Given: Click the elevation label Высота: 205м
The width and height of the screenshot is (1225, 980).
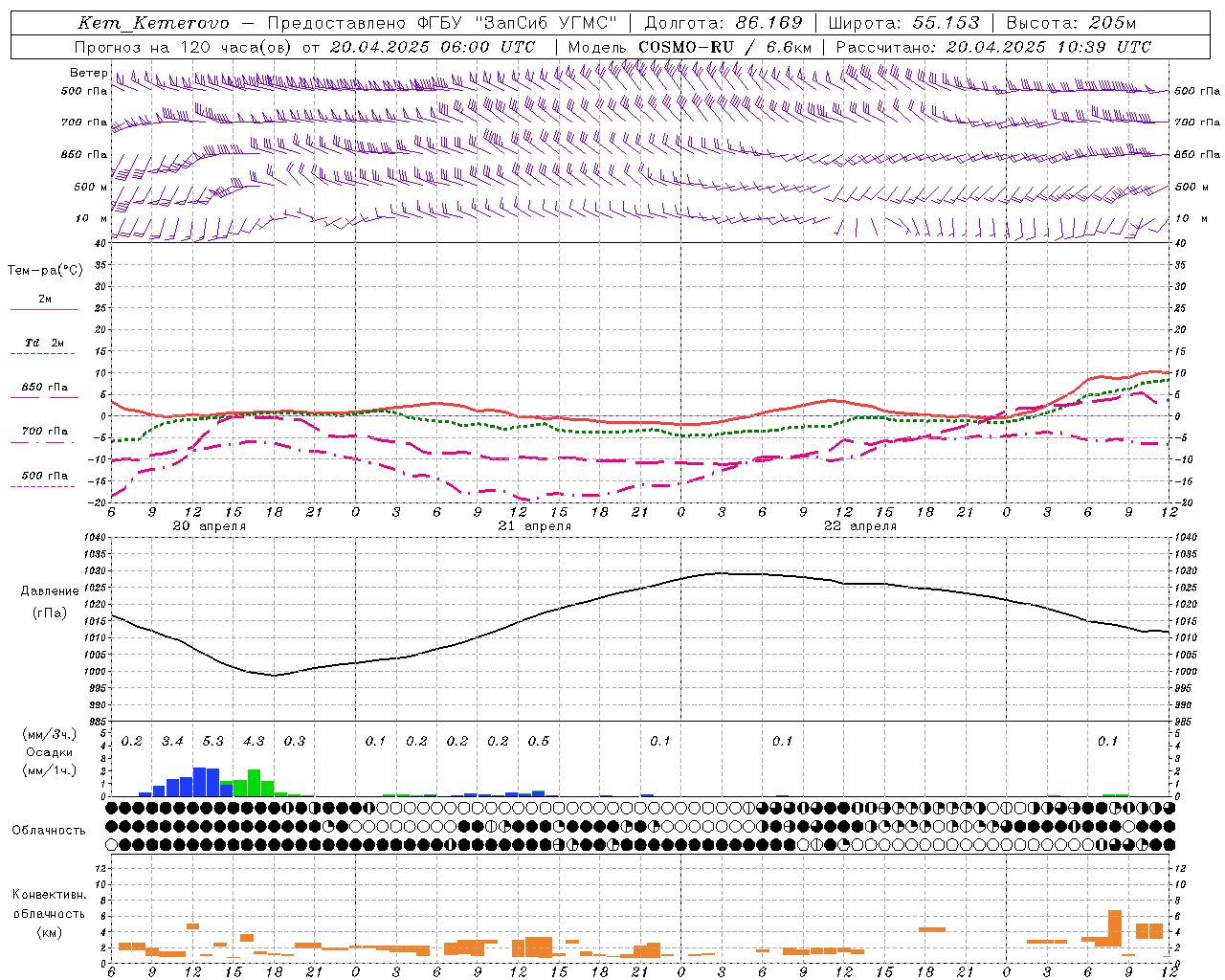Looking at the screenshot, I should (x=1072, y=23).
